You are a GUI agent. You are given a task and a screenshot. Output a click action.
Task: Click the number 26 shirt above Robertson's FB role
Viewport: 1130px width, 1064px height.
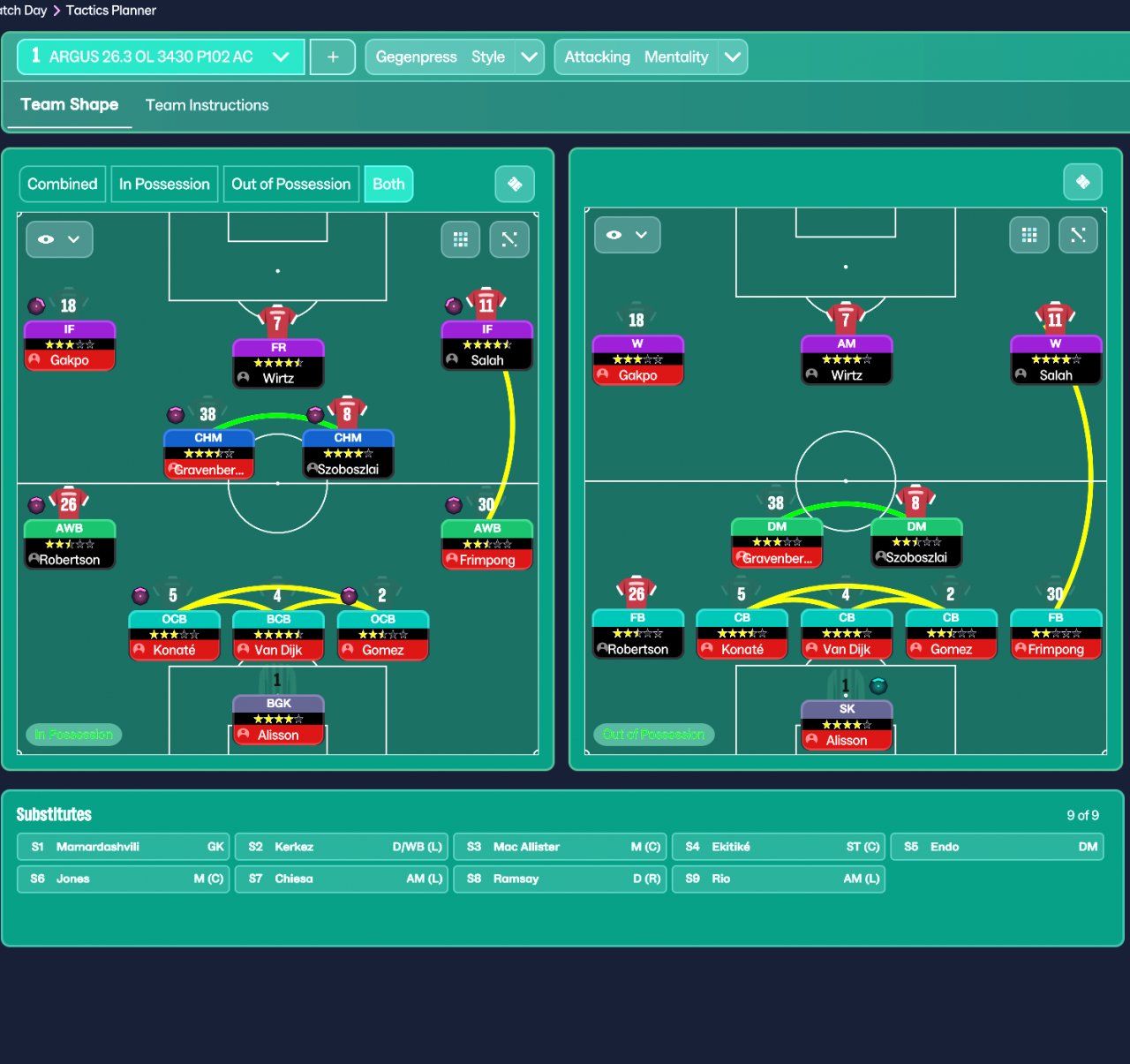[x=637, y=592]
